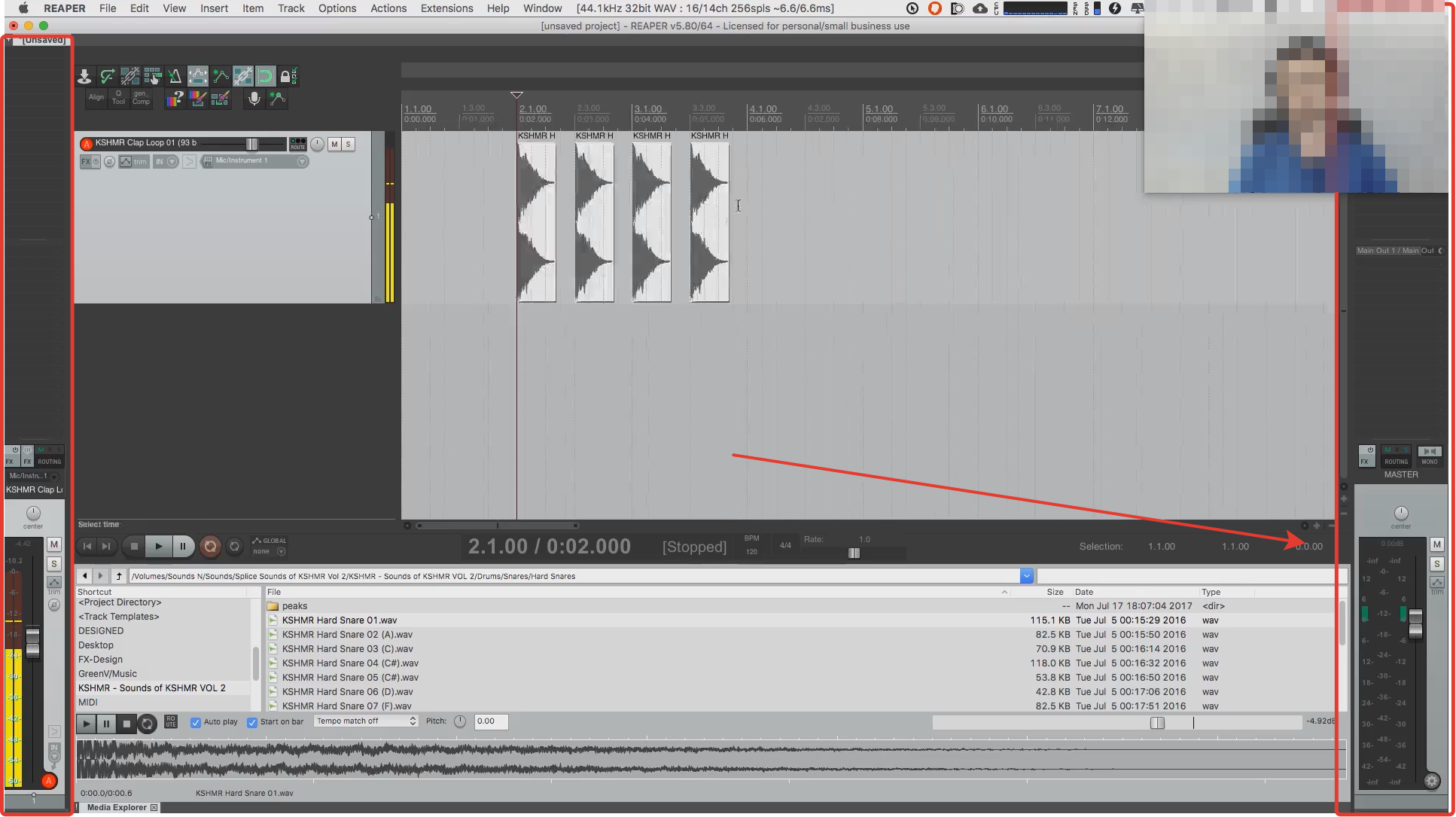Click the item paintbrush color icon
The height and width of the screenshot is (817, 1456).
coord(220,99)
